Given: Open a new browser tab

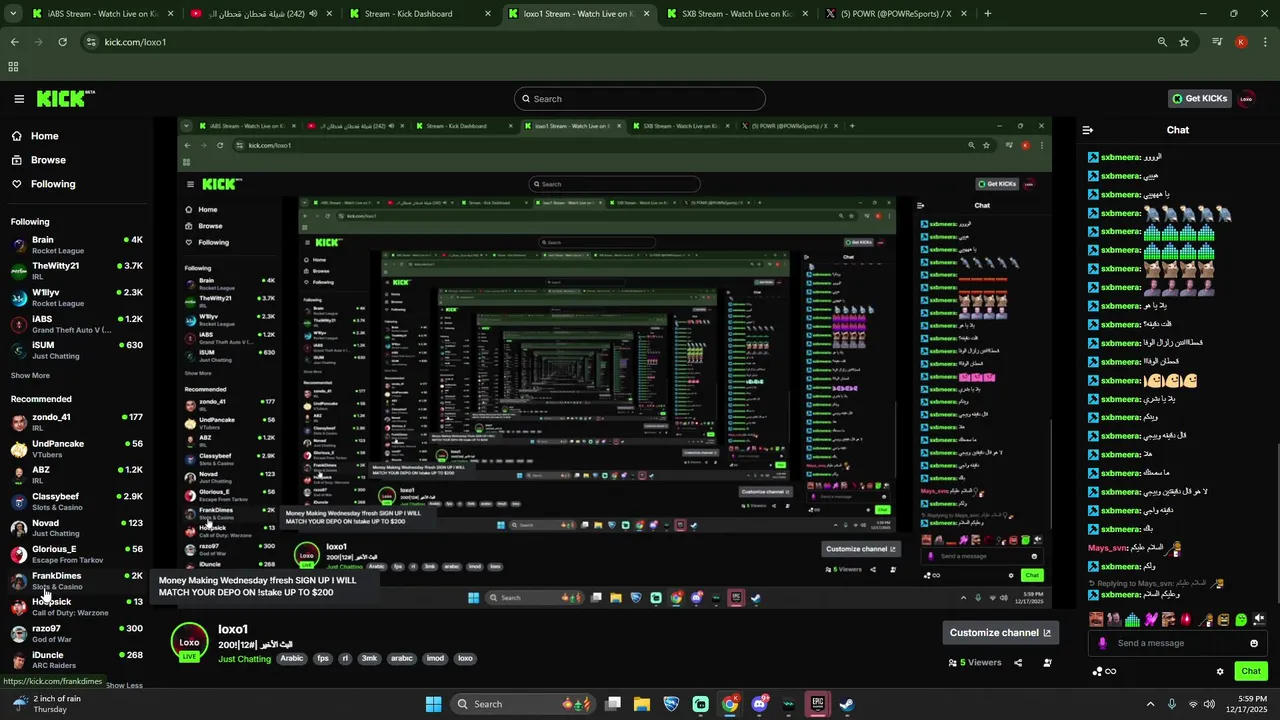Looking at the screenshot, I should (x=988, y=14).
